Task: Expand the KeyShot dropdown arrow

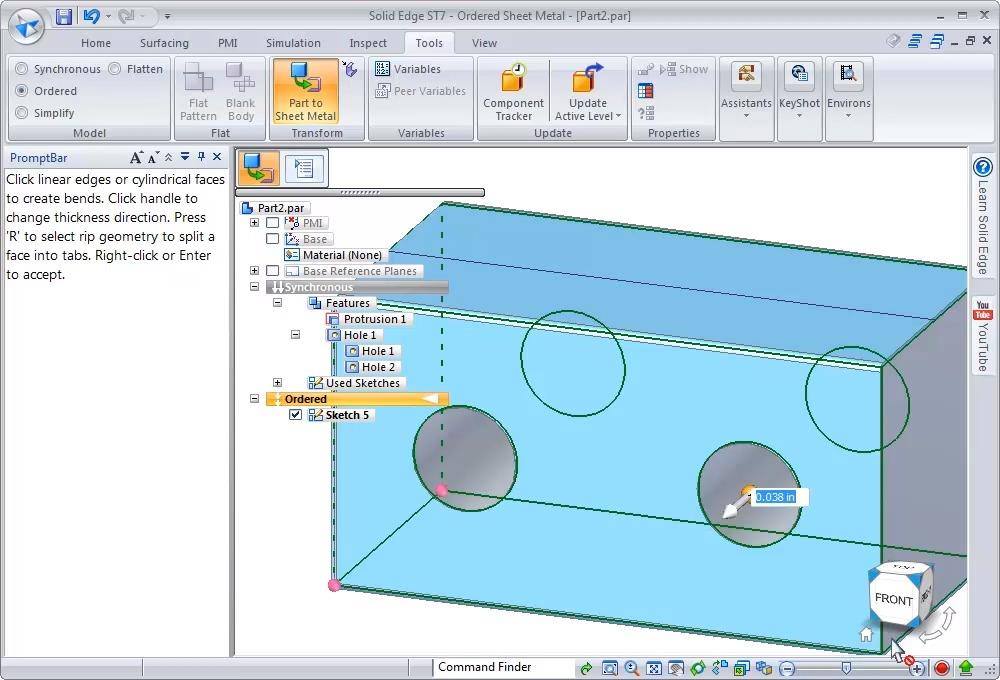Action: 799,115
